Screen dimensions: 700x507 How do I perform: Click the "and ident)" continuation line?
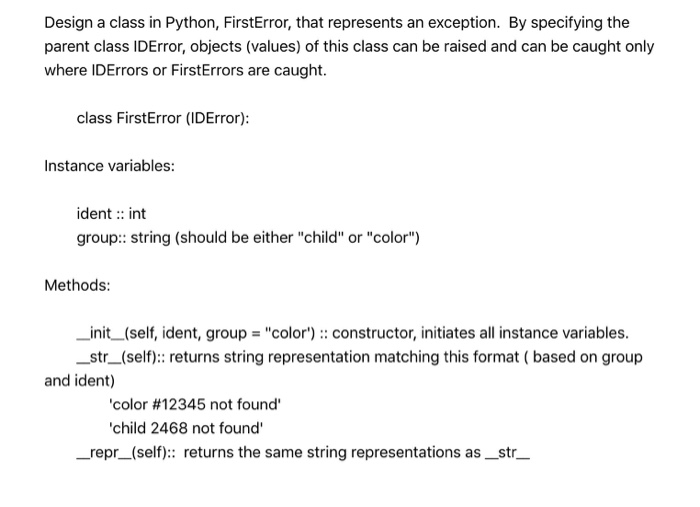pos(80,381)
